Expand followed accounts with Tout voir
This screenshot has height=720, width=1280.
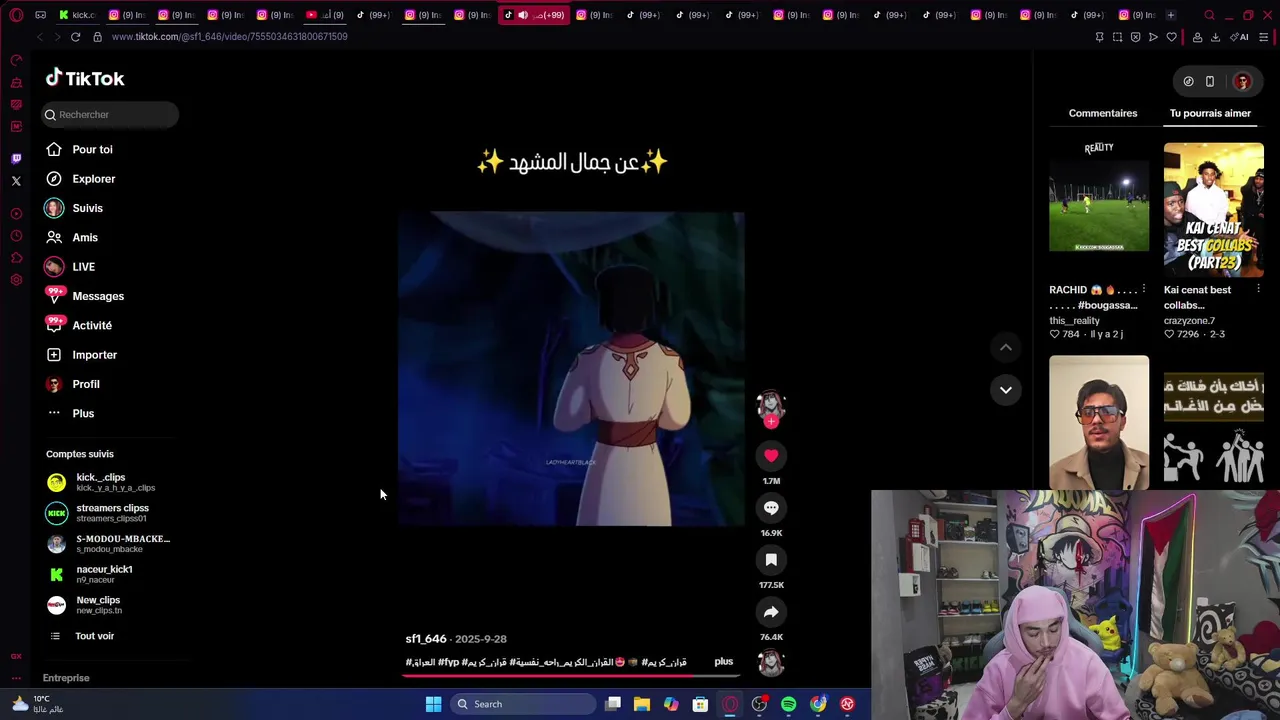click(94, 636)
